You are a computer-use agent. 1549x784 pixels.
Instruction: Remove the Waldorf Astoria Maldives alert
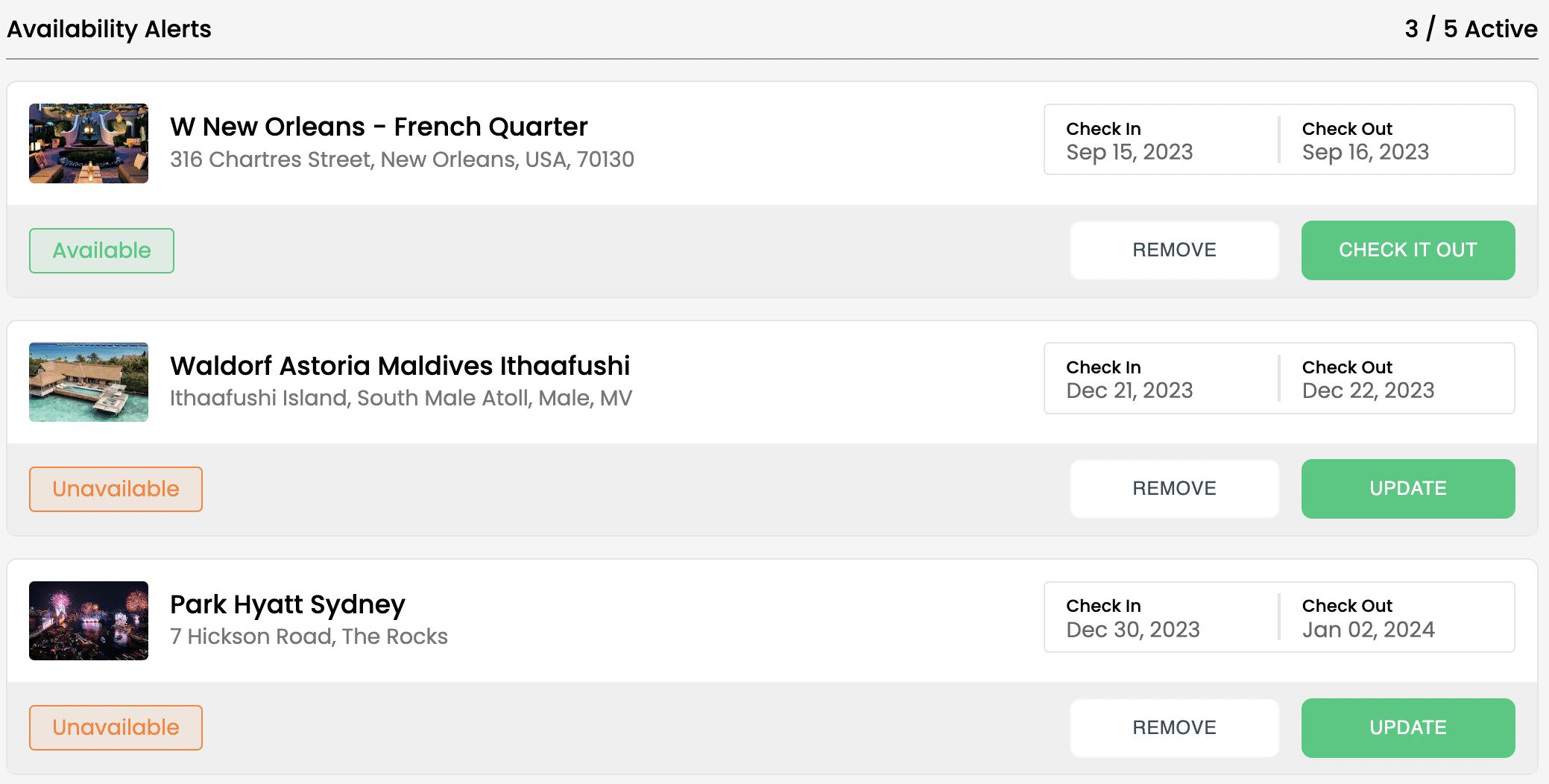tap(1174, 489)
